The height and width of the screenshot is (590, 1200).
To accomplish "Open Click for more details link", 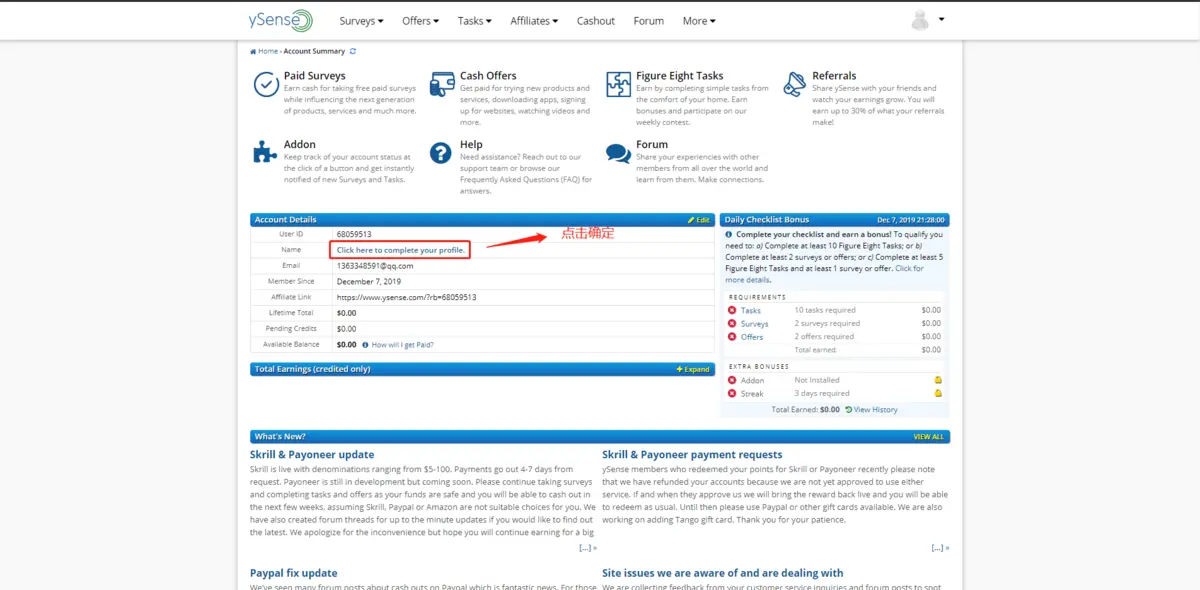I will pyautogui.click(x=824, y=274).
